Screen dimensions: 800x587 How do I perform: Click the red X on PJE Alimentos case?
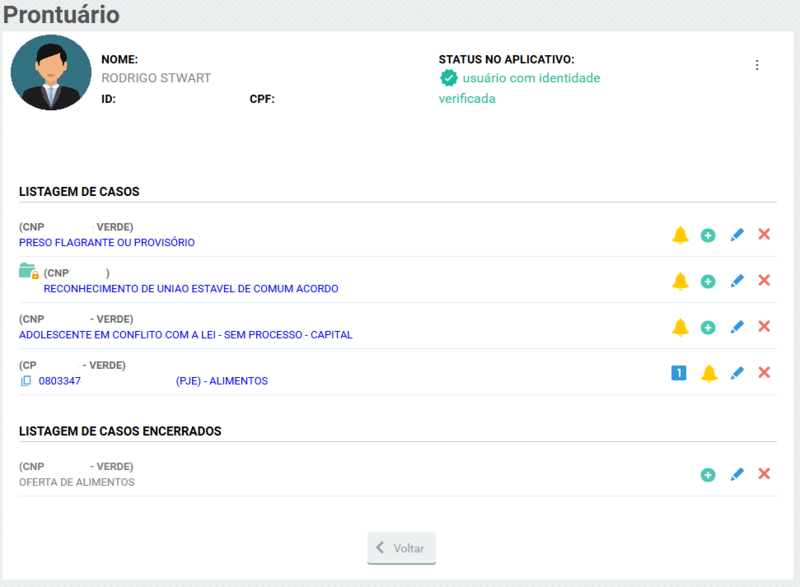pos(764,373)
